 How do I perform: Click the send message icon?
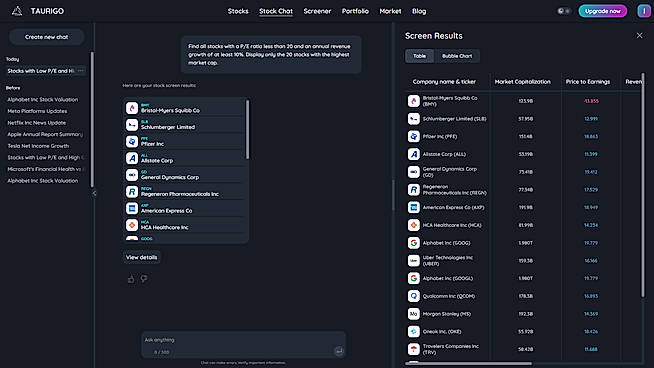[339, 351]
